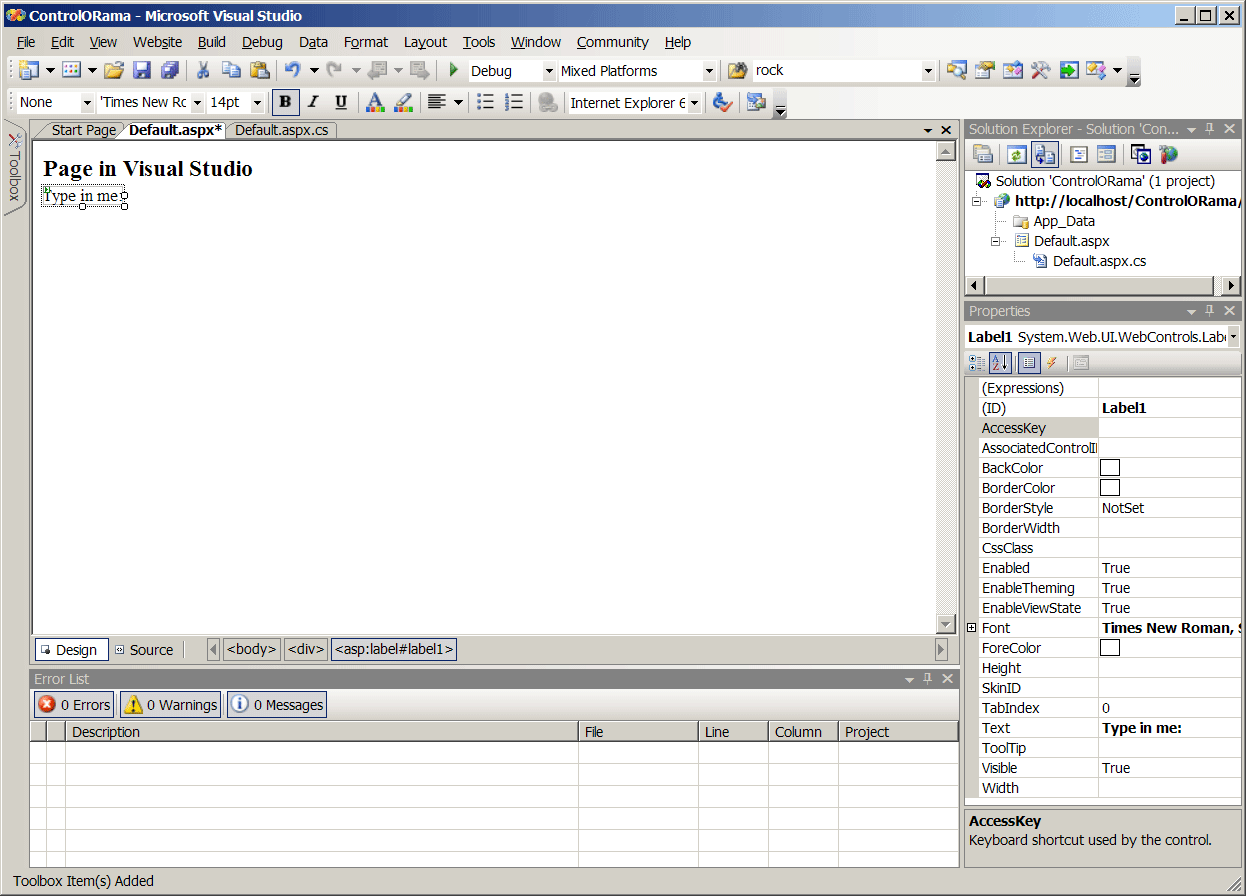
Task: Sort properties alphabetically with A-Z icon
Action: [x=1000, y=363]
